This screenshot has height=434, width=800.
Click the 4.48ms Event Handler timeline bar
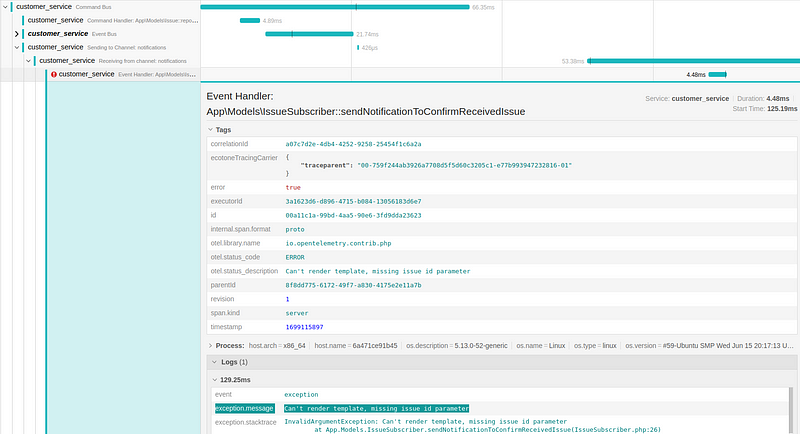717,74
